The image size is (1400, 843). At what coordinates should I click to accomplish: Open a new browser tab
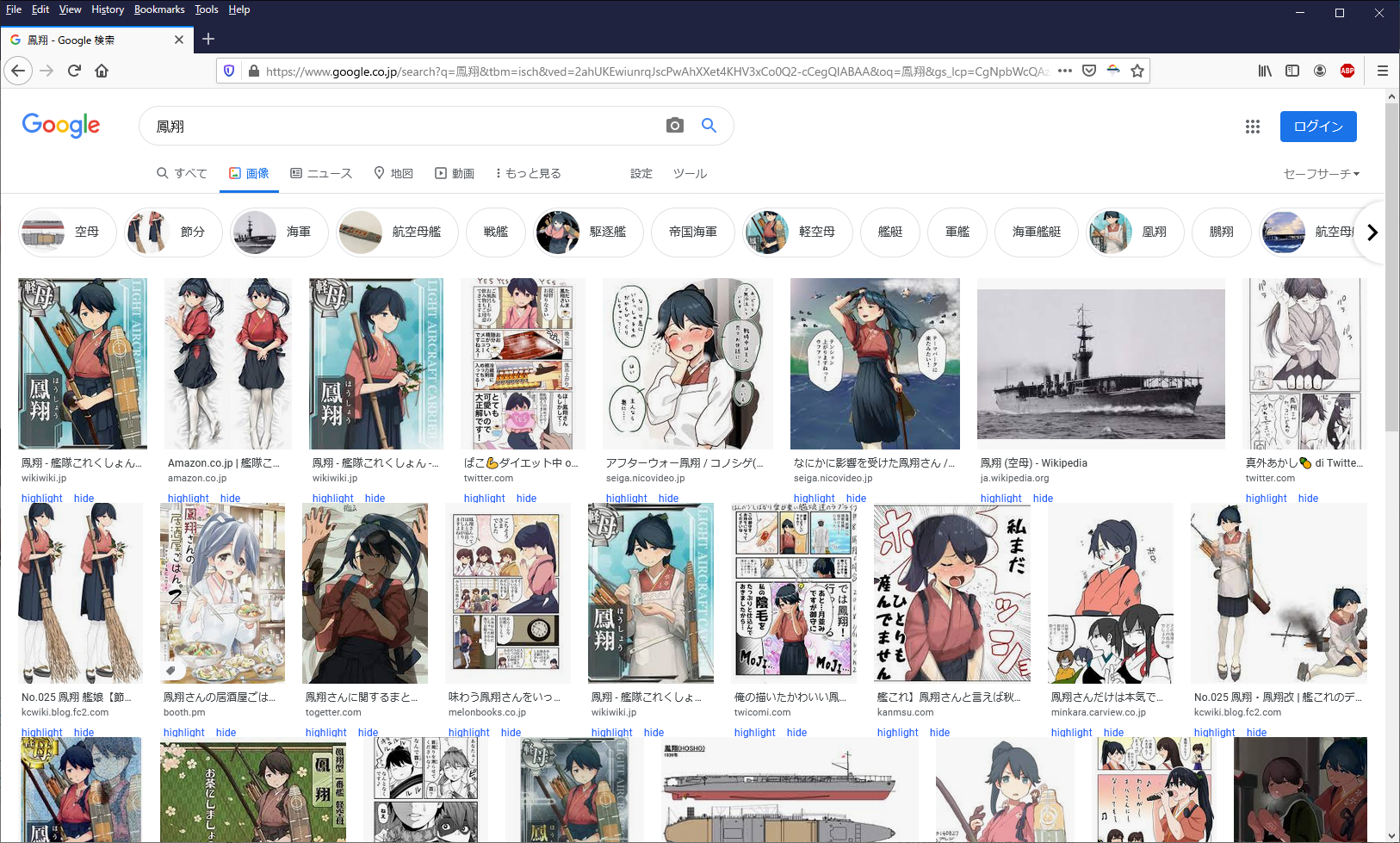(x=208, y=39)
